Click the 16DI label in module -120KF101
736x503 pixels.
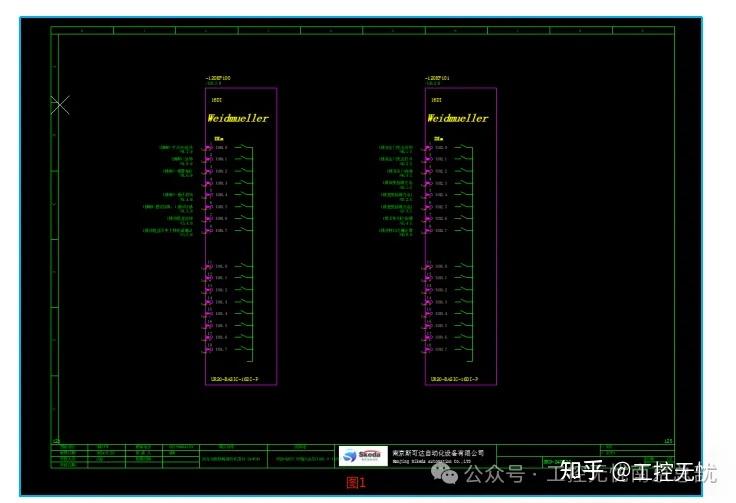436,100
